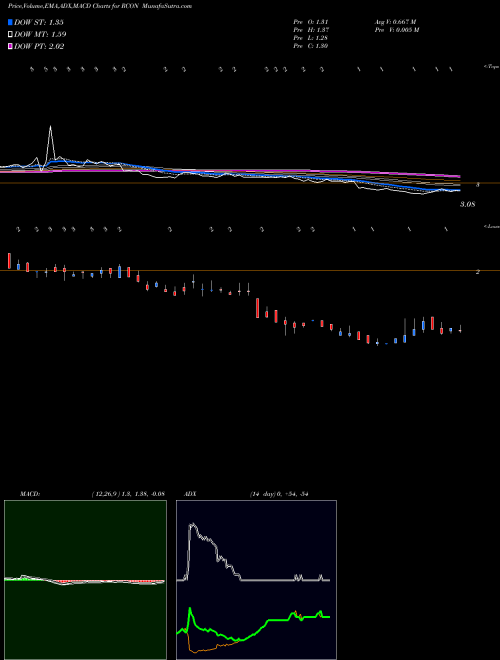Click the white ADX line peak in ADX panel
Screen dimensions: 500x660
193,524
